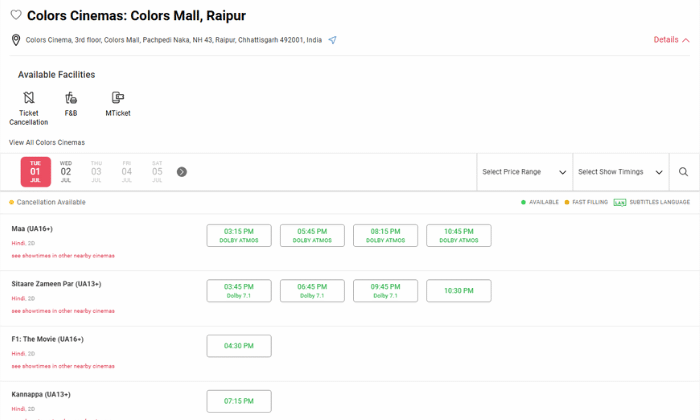Image resolution: width=700 pixels, height=420 pixels.
Task: Open the Maa (UA16+) movie title
Action: click(x=32, y=229)
